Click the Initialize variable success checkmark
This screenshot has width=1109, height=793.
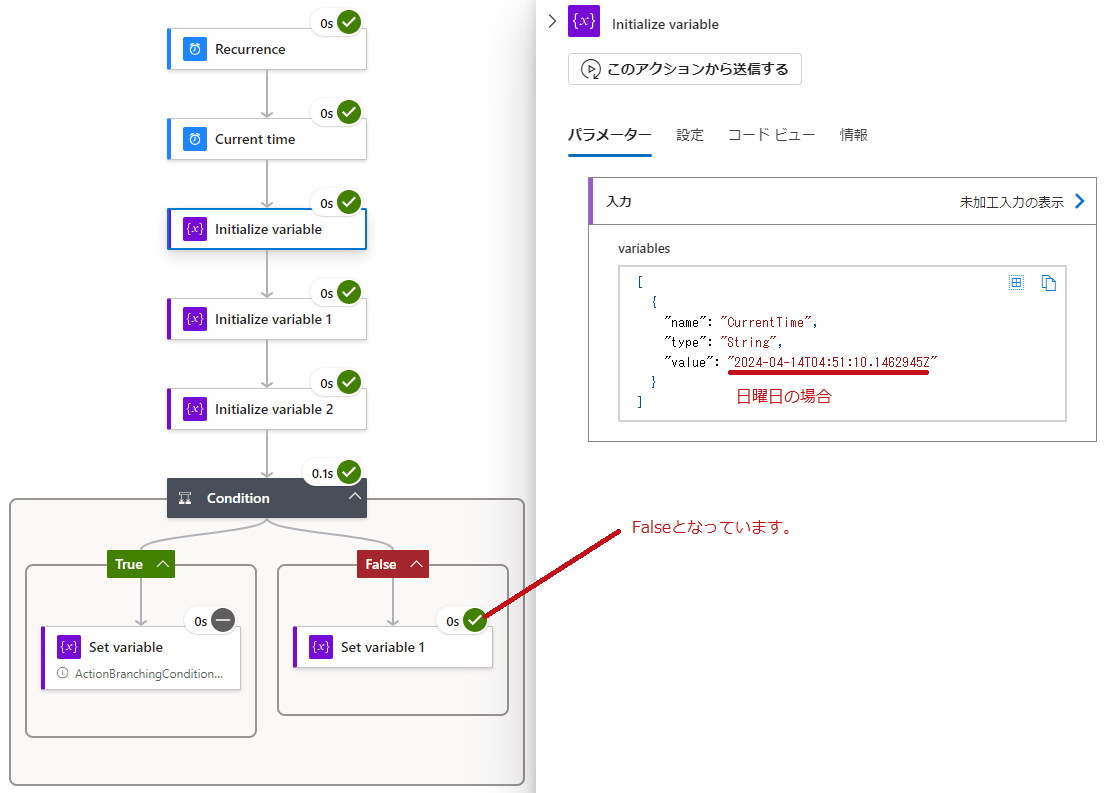[x=349, y=202]
